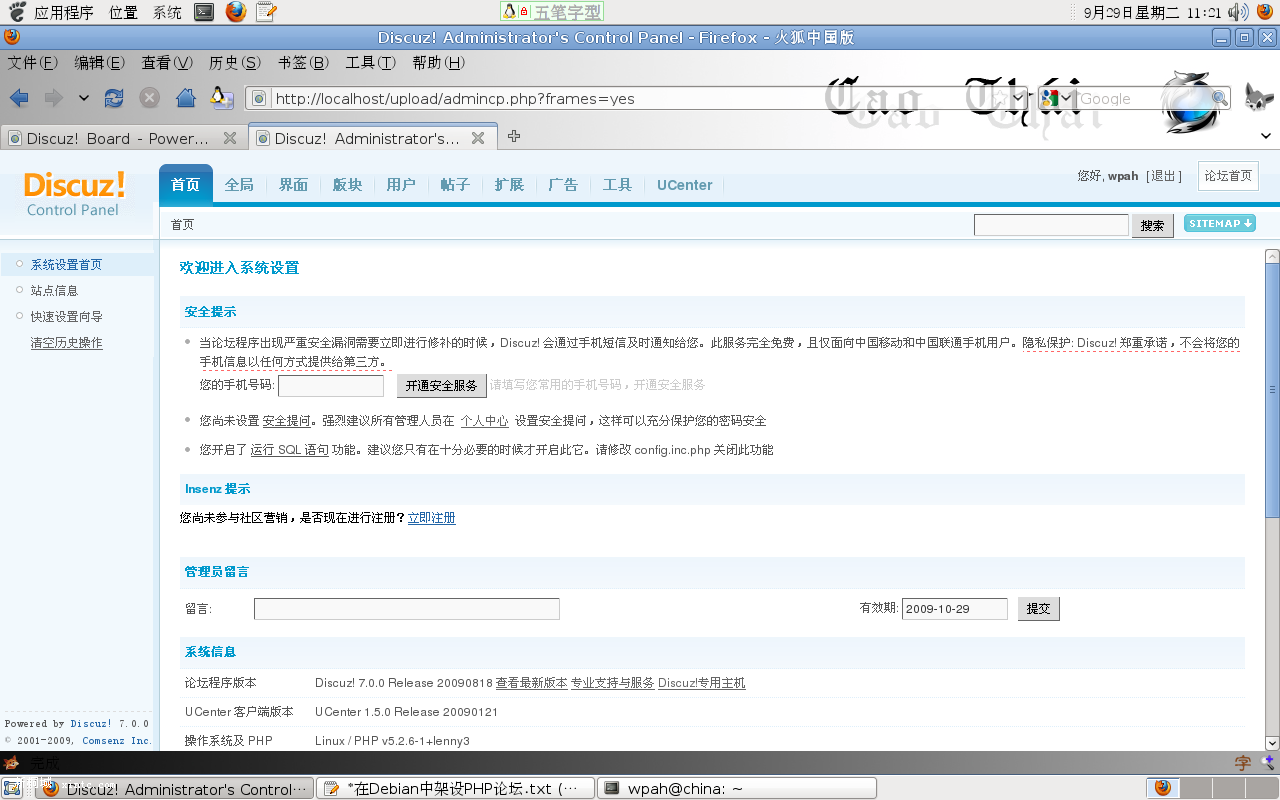1280x800 pixels.
Task: Click the penguin icon on 五笔字型 panel
Action: click(x=508, y=11)
